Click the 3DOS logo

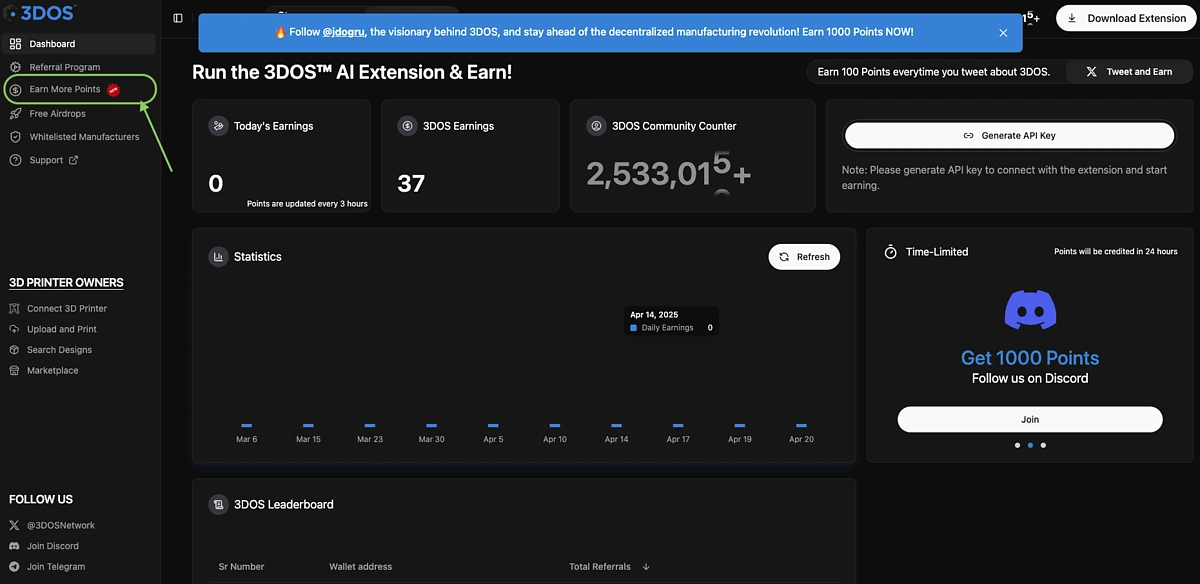tap(41, 13)
